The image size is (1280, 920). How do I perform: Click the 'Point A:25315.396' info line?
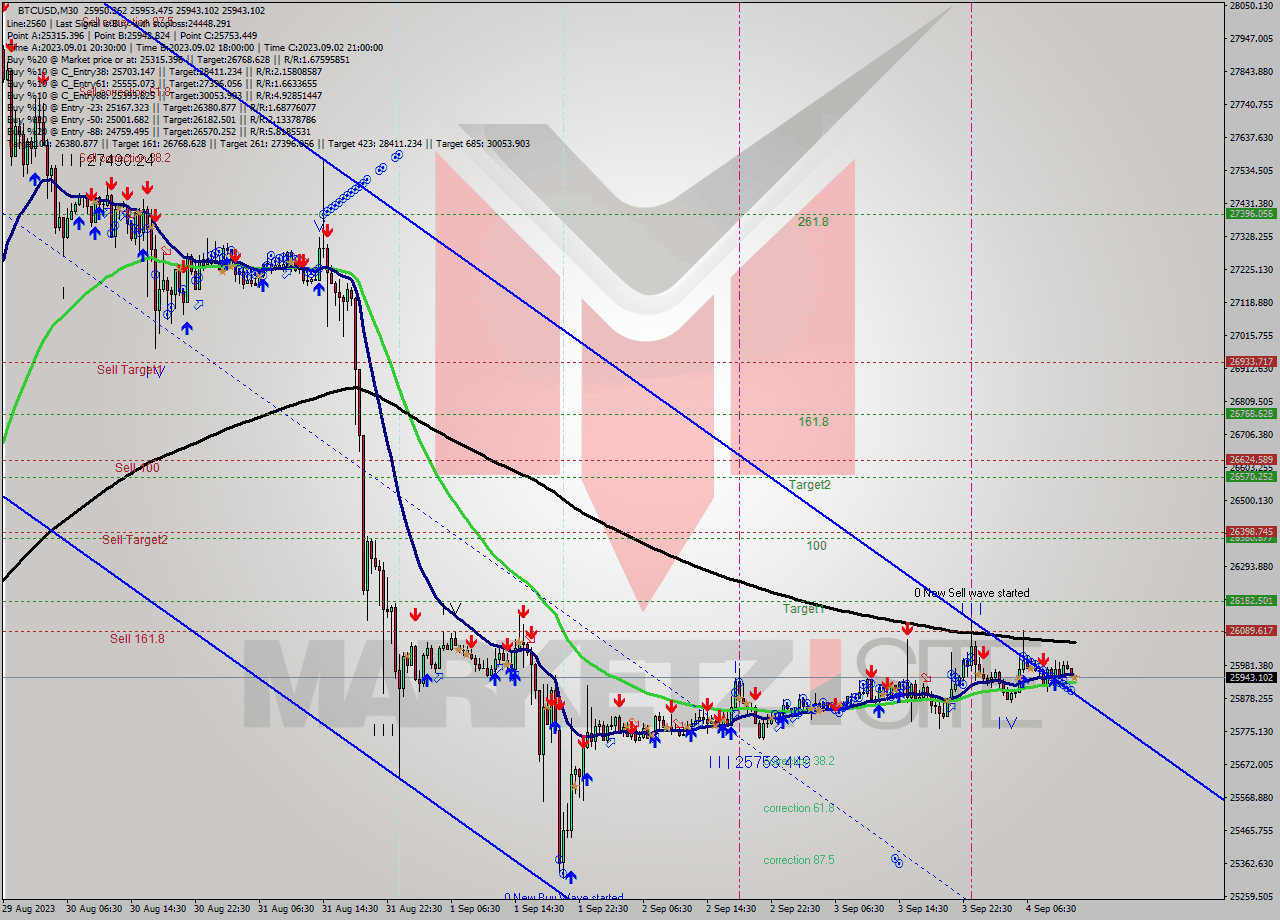pos(132,35)
